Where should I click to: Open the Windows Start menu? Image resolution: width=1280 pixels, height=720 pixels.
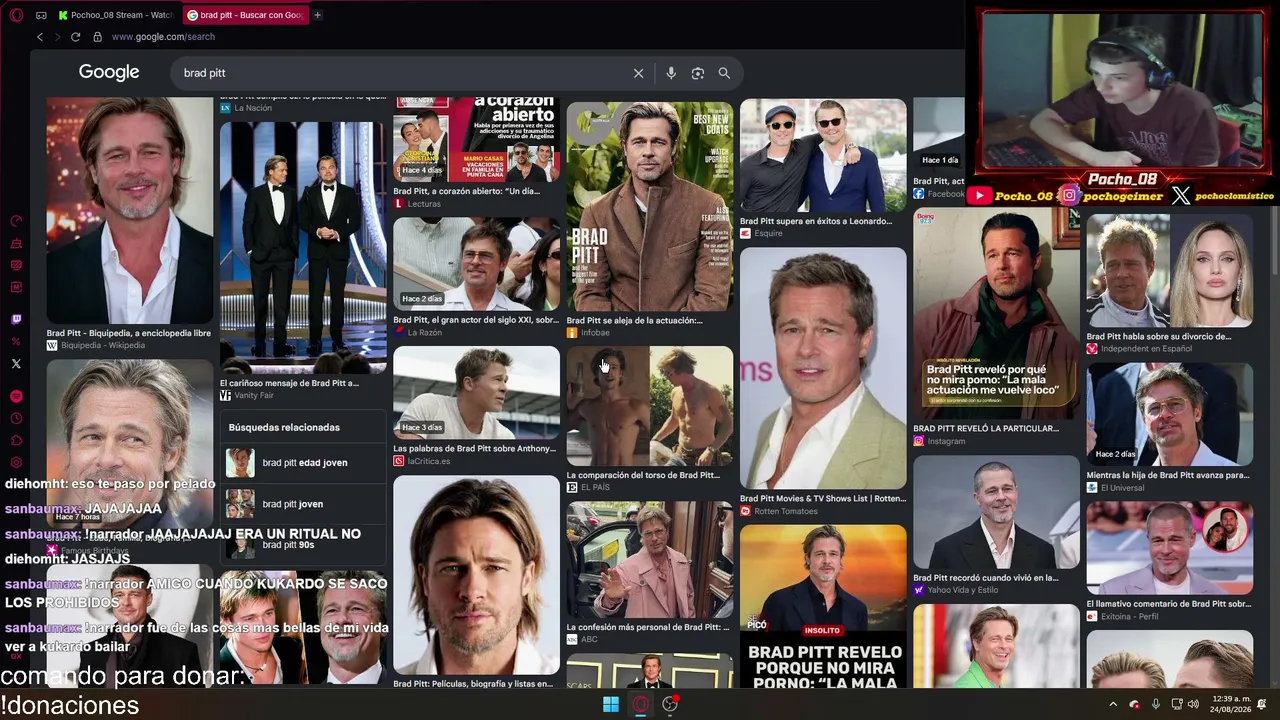coord(610,704)
